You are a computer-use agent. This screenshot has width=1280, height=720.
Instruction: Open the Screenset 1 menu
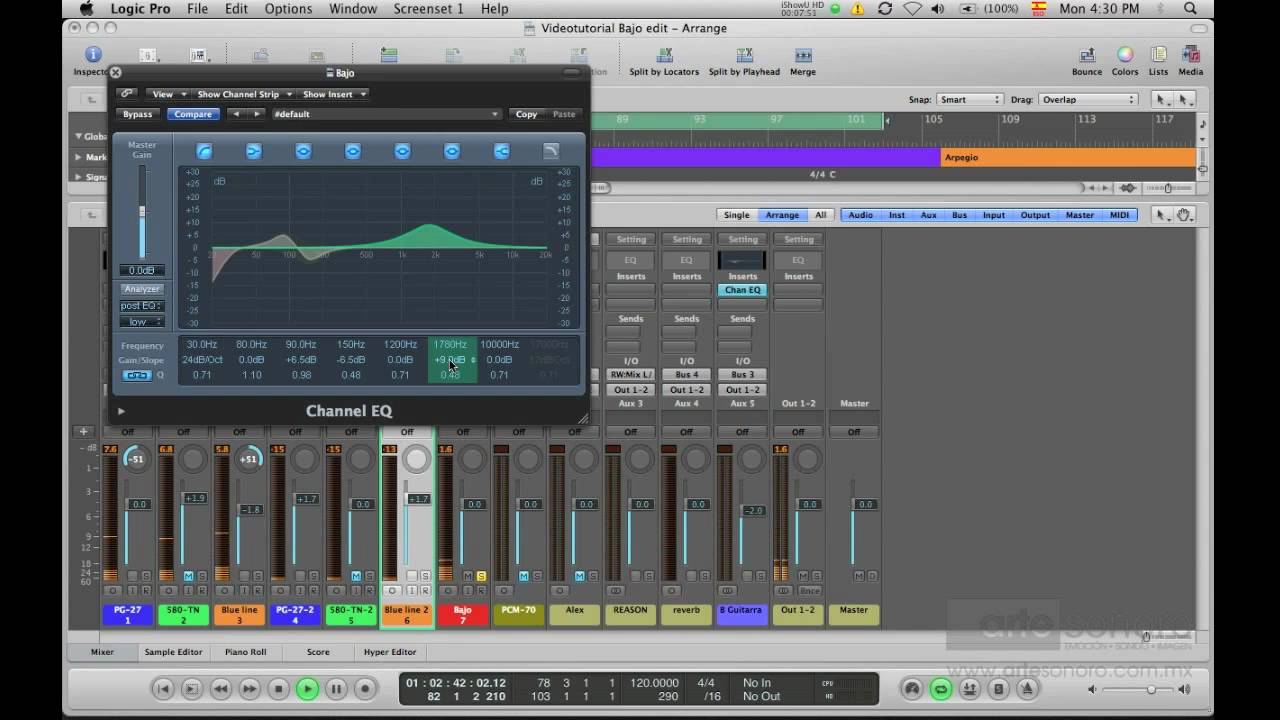428,9
